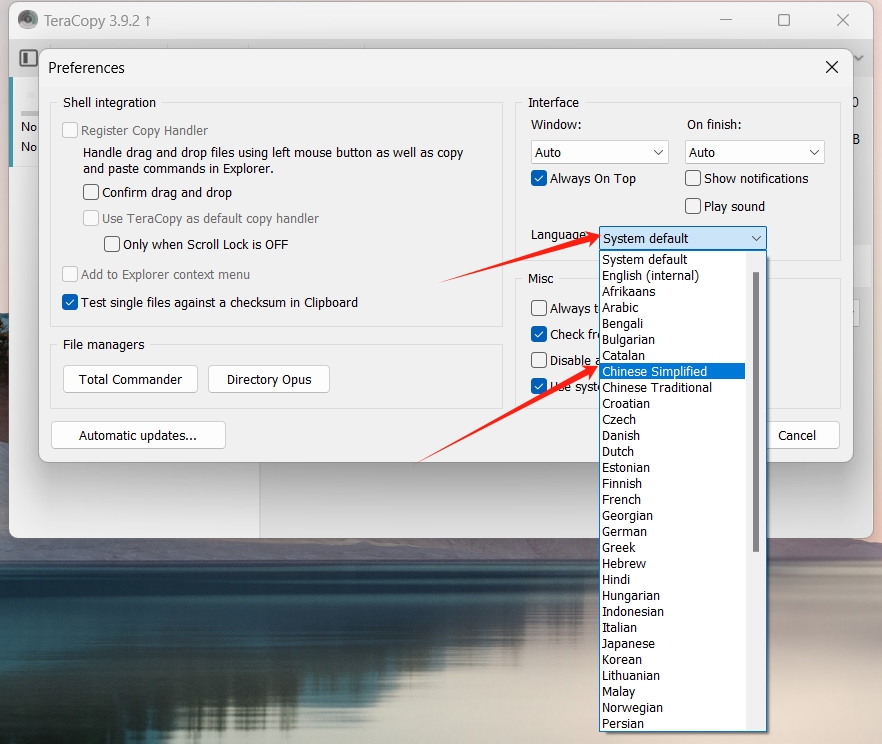Choose French in the language list
Viewport: 882px width, 744px height.
coord(673,500)
